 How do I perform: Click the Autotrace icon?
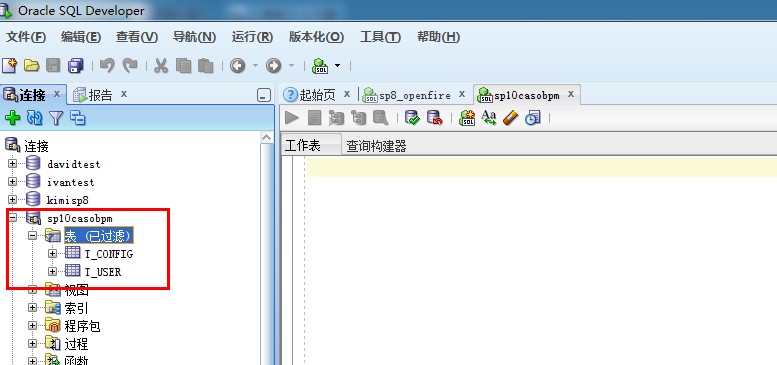coord(358,118)
